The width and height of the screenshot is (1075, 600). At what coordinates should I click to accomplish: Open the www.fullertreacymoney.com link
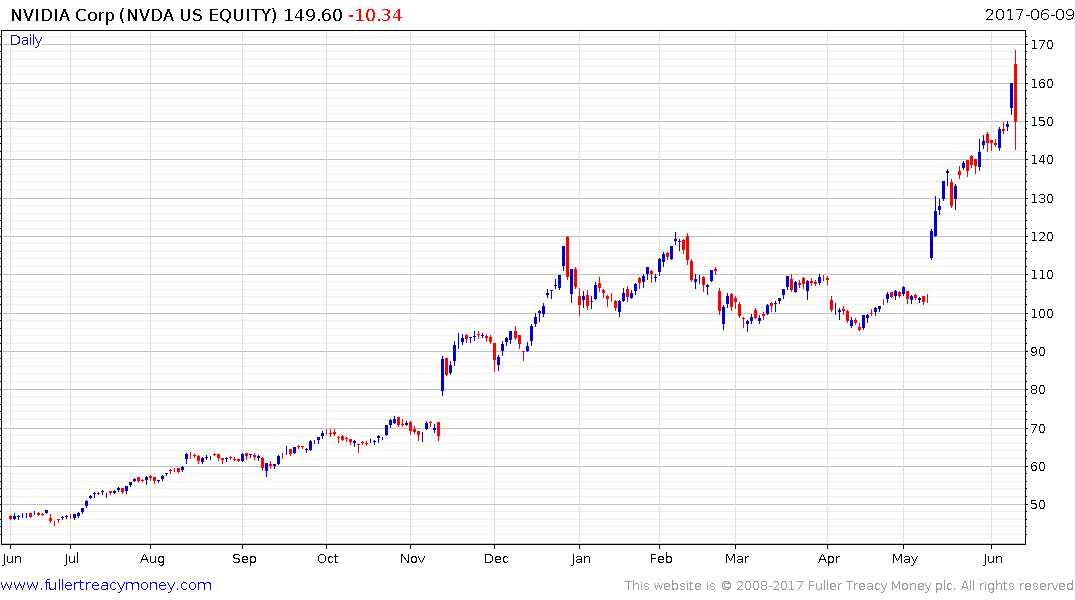(x=106, y=585)
